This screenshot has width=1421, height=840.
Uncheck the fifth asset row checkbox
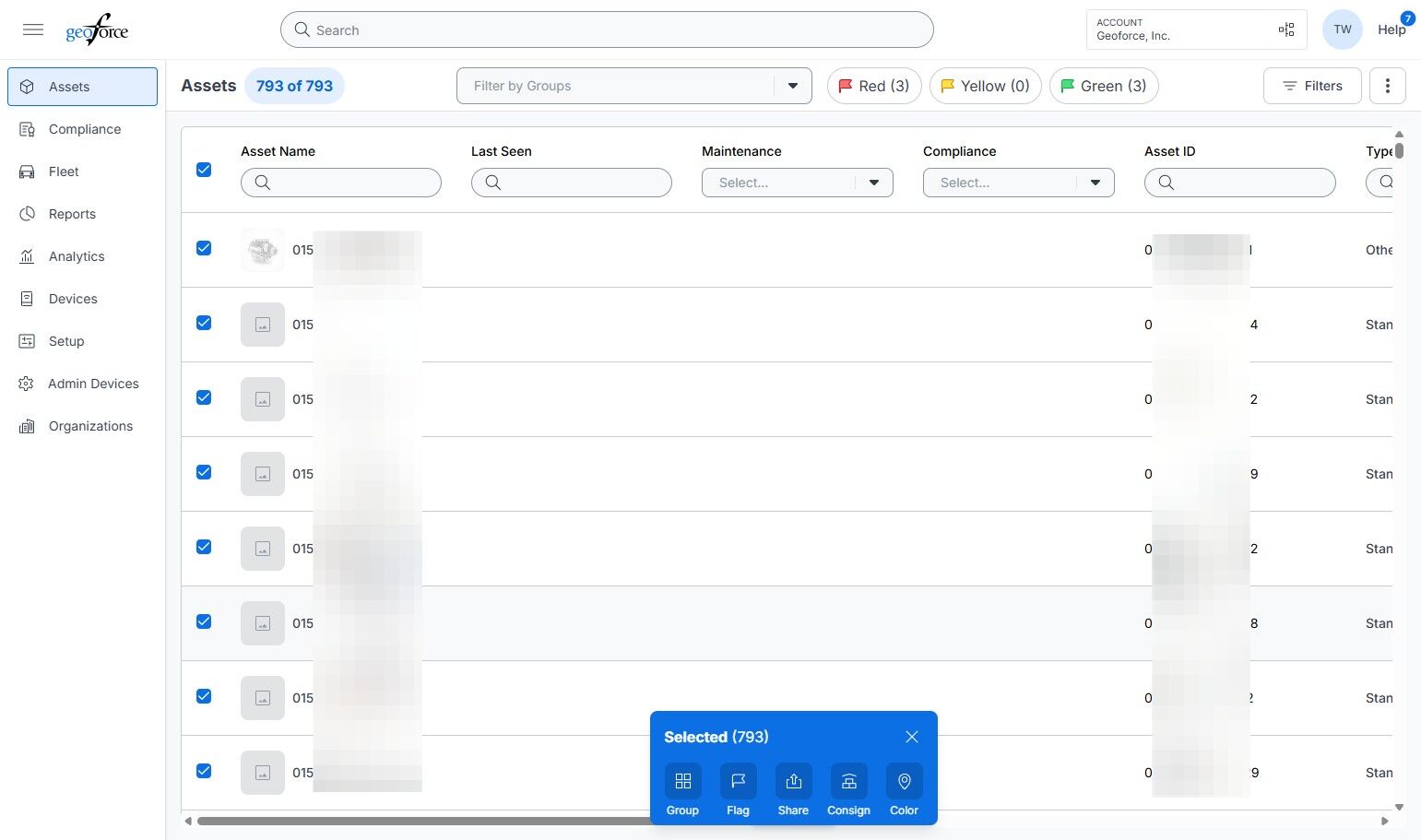(x=204, y=547)
